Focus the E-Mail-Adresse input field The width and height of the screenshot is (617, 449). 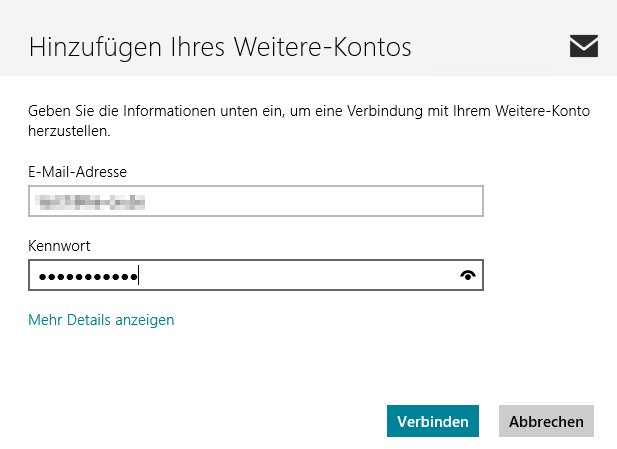(x=256, y=201)
